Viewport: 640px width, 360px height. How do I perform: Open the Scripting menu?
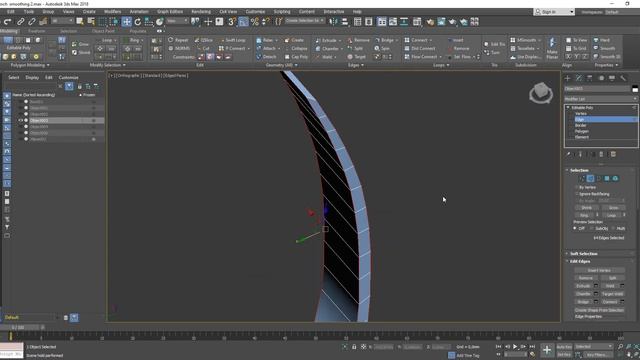[x=282, y=12]
